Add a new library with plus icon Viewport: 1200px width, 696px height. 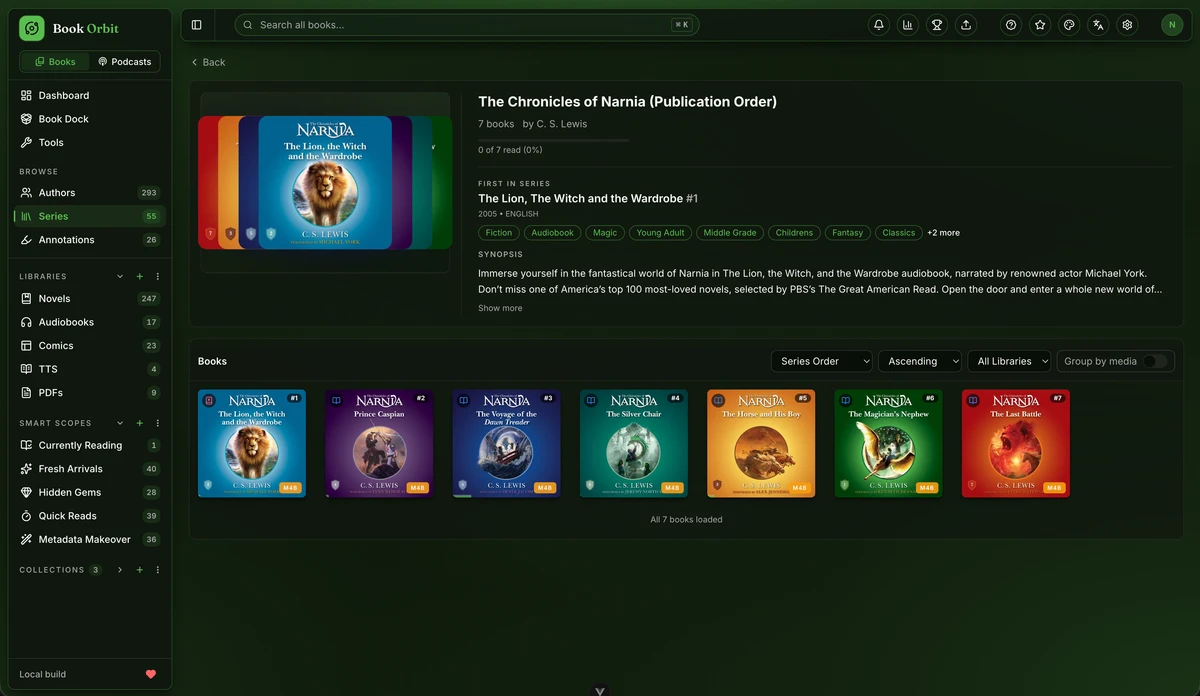[139, 276]
